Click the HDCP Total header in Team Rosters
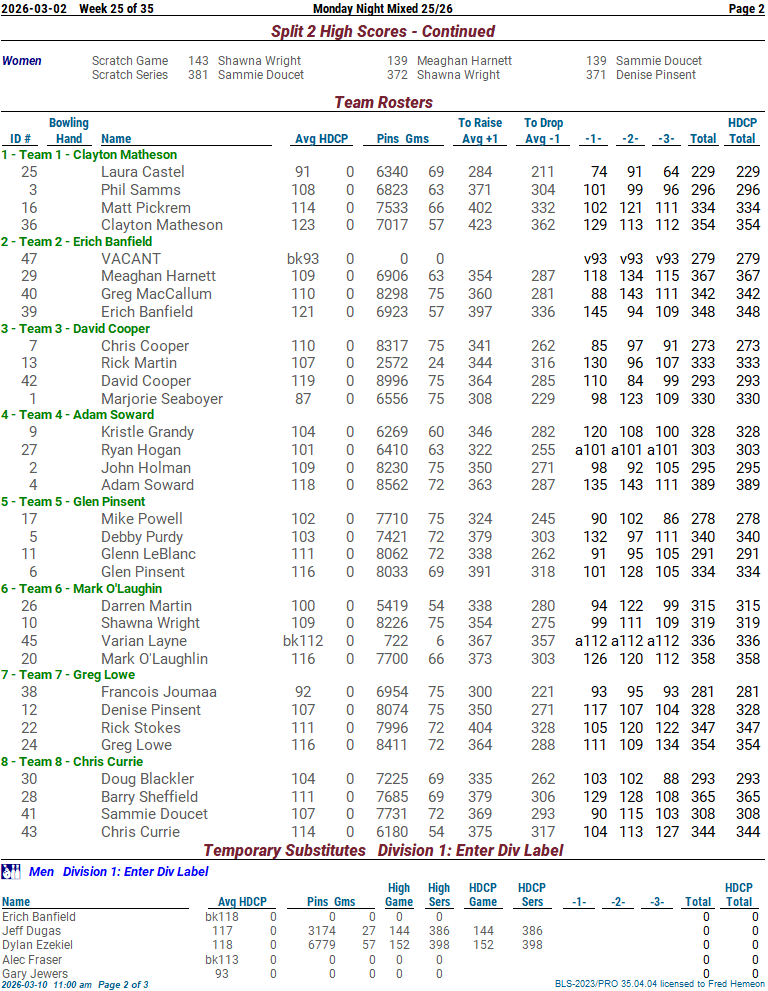Screen dimensions: 768x991 tap(741, 131)
